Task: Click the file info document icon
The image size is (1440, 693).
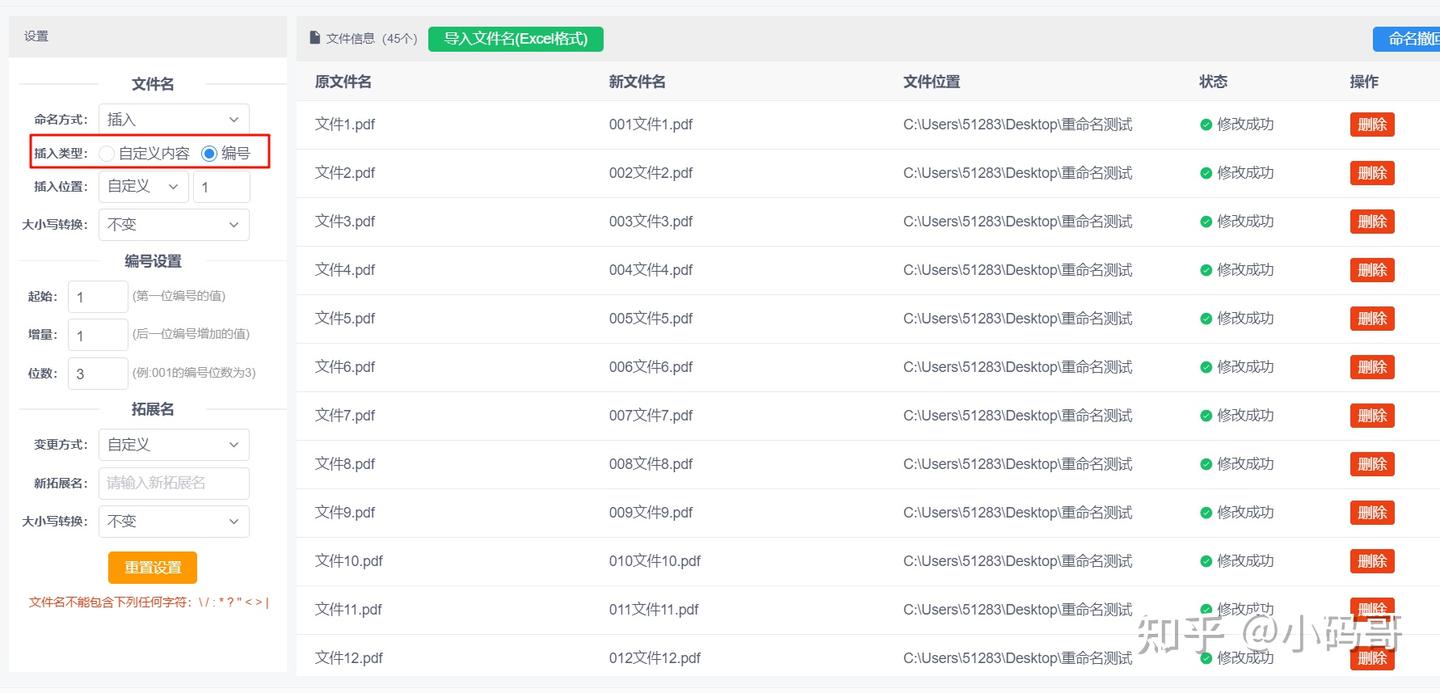Action: click(x=315, y=38)
